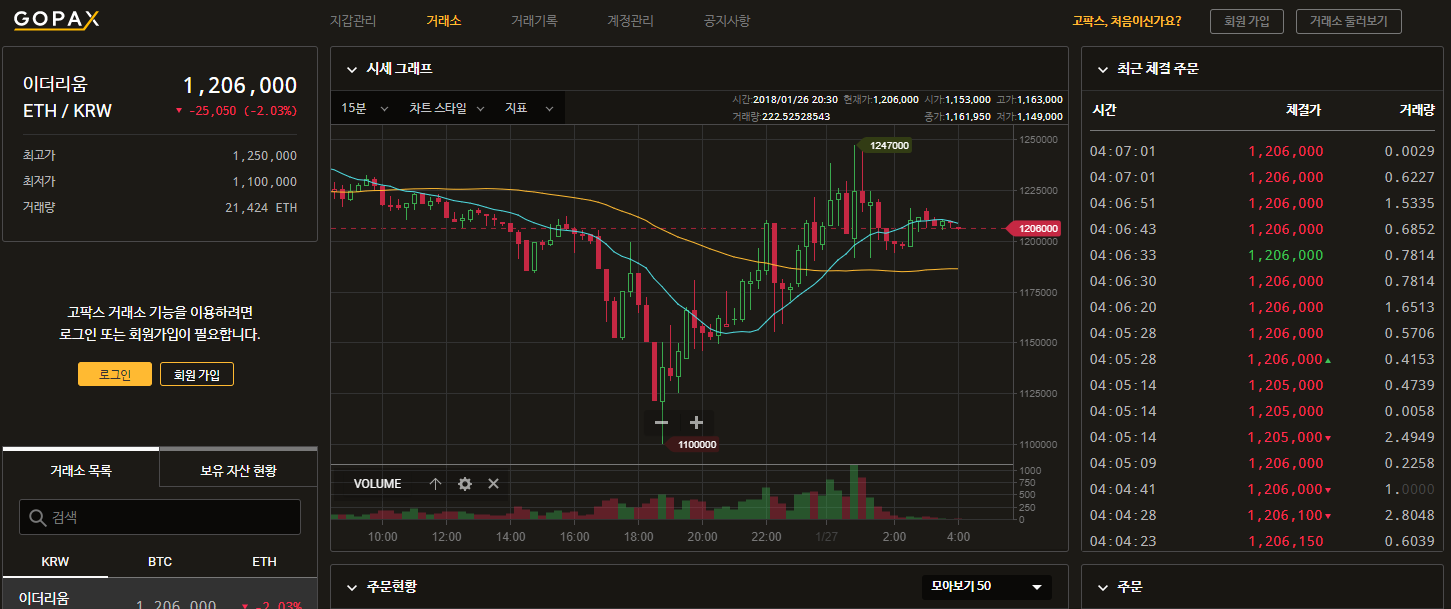
Task: Collapse the 최근 체결 주문 panel
Action: [1103, 70]
